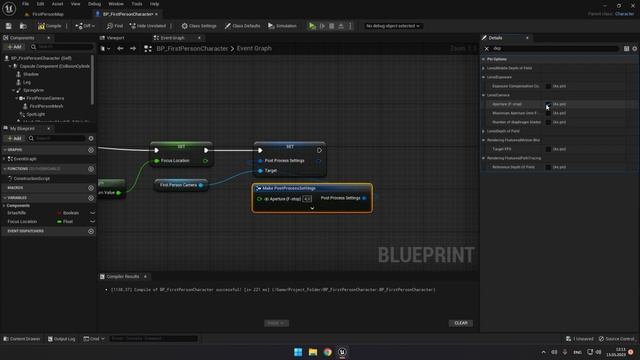Open Details property matrix grid icon
Viewport: 640px width, 360px height.
coord(627,49)
